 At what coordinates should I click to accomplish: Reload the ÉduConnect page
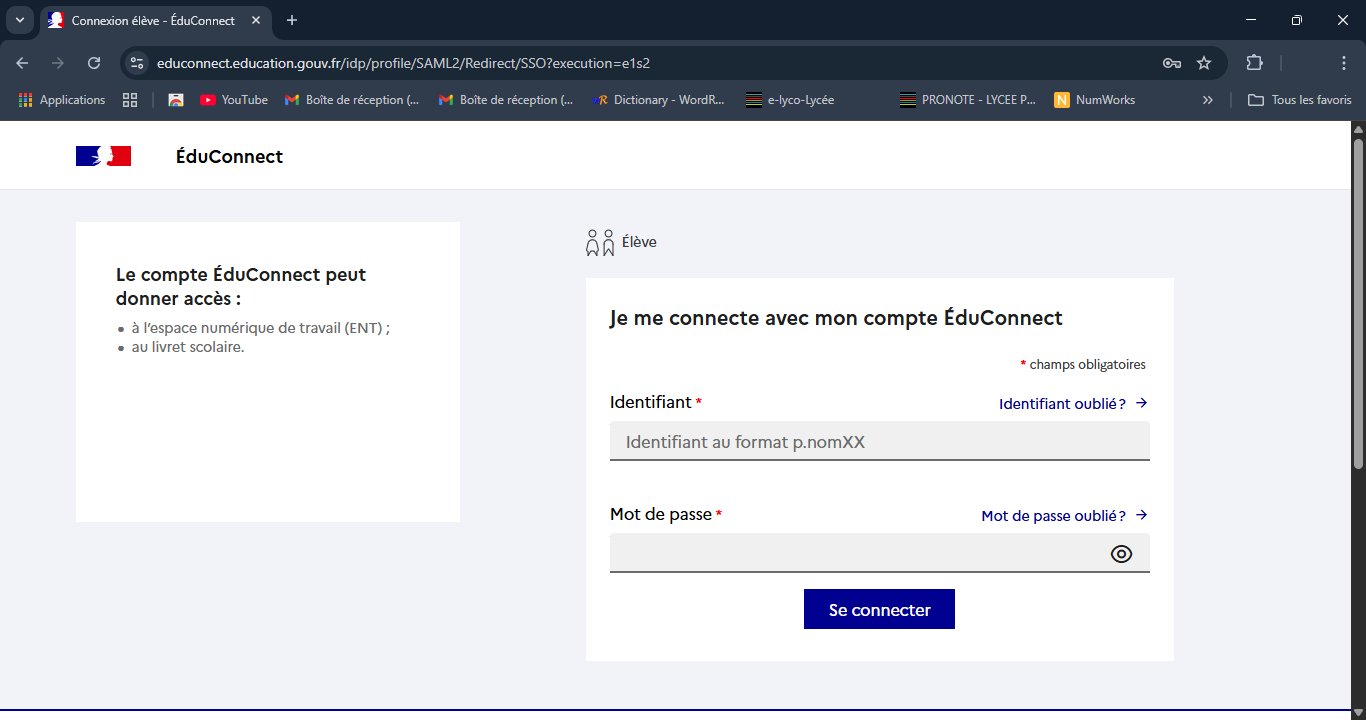(94, 63)
